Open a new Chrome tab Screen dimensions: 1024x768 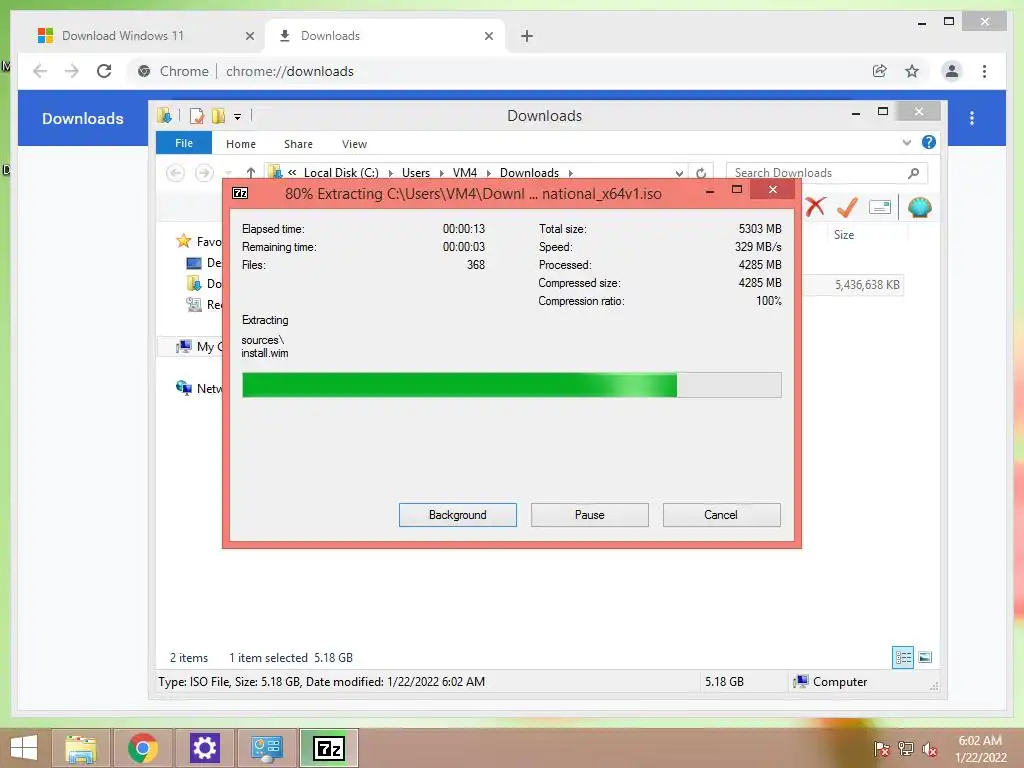tap(526, 36)
